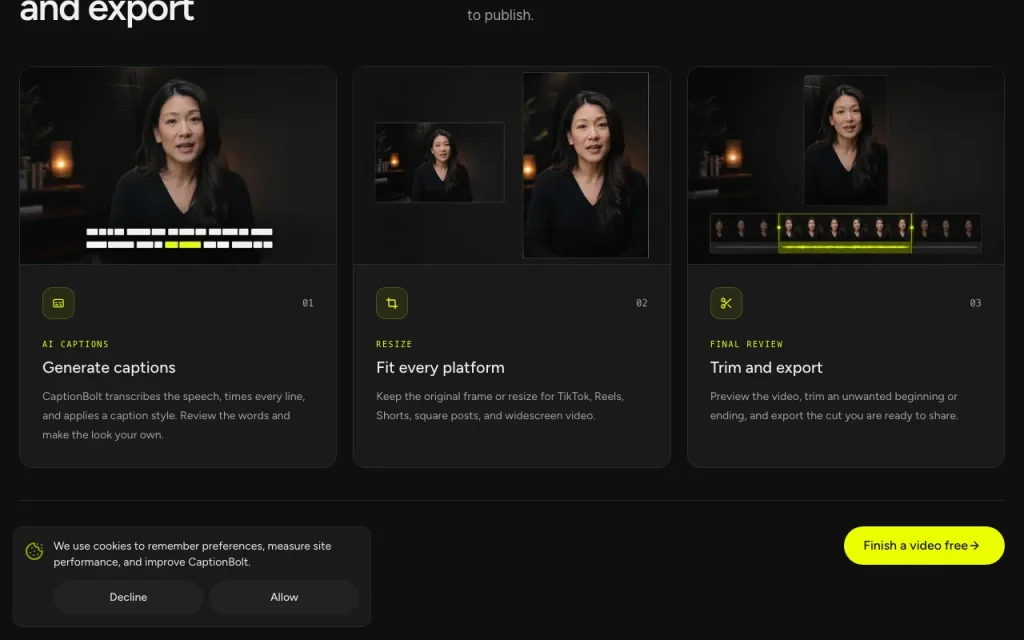Click the FINAL REVIEW label
Image resolution: width=1024 pixels, height=640 pixels.
click(746, 344)
